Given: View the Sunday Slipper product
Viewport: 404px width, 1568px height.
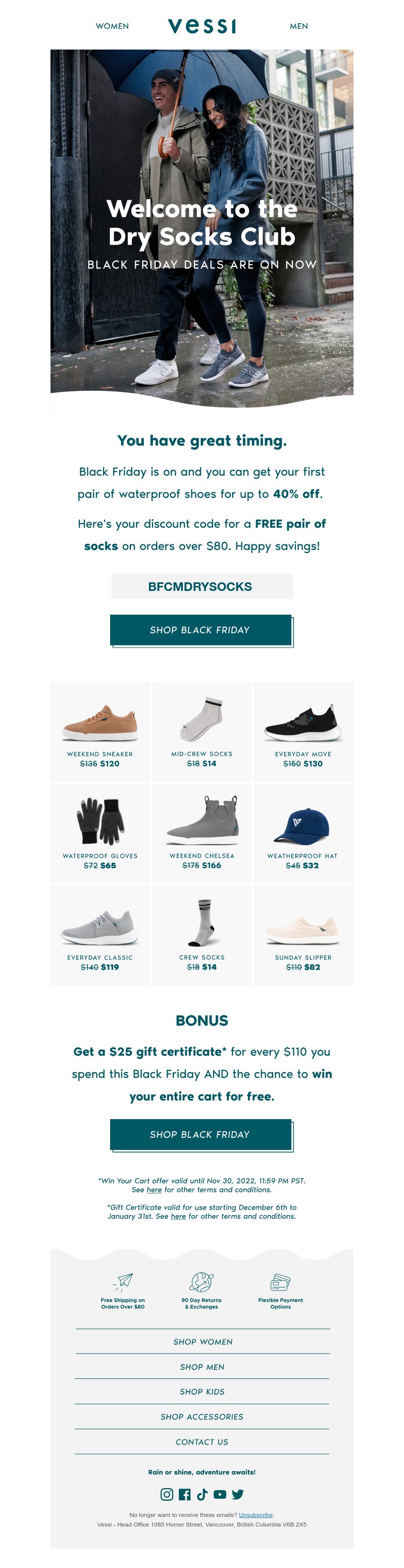Looking at the screenshot, I should pos(303,935).
